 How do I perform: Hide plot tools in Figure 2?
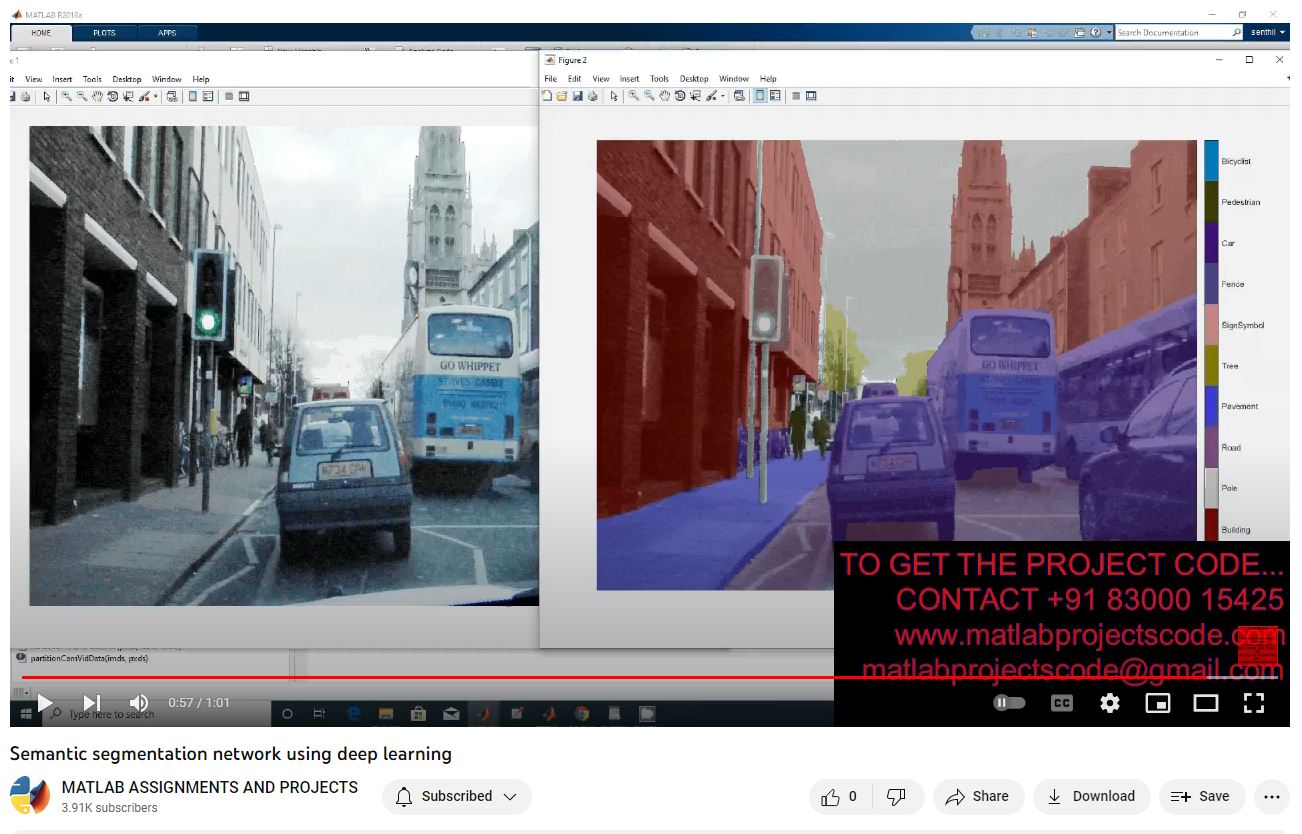point(795,96)
